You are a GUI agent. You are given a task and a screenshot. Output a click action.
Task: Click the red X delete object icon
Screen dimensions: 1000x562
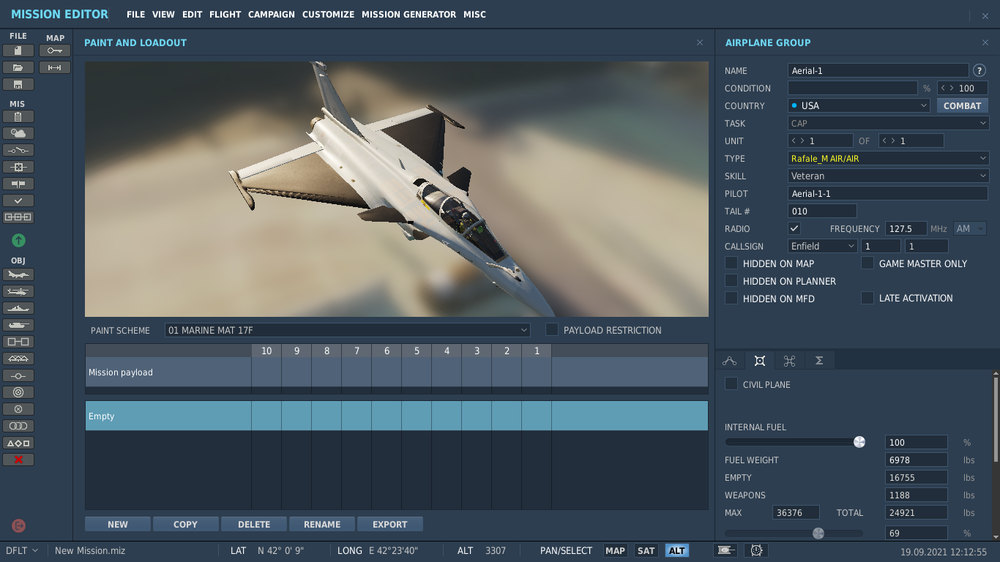(x=18, y=460)
